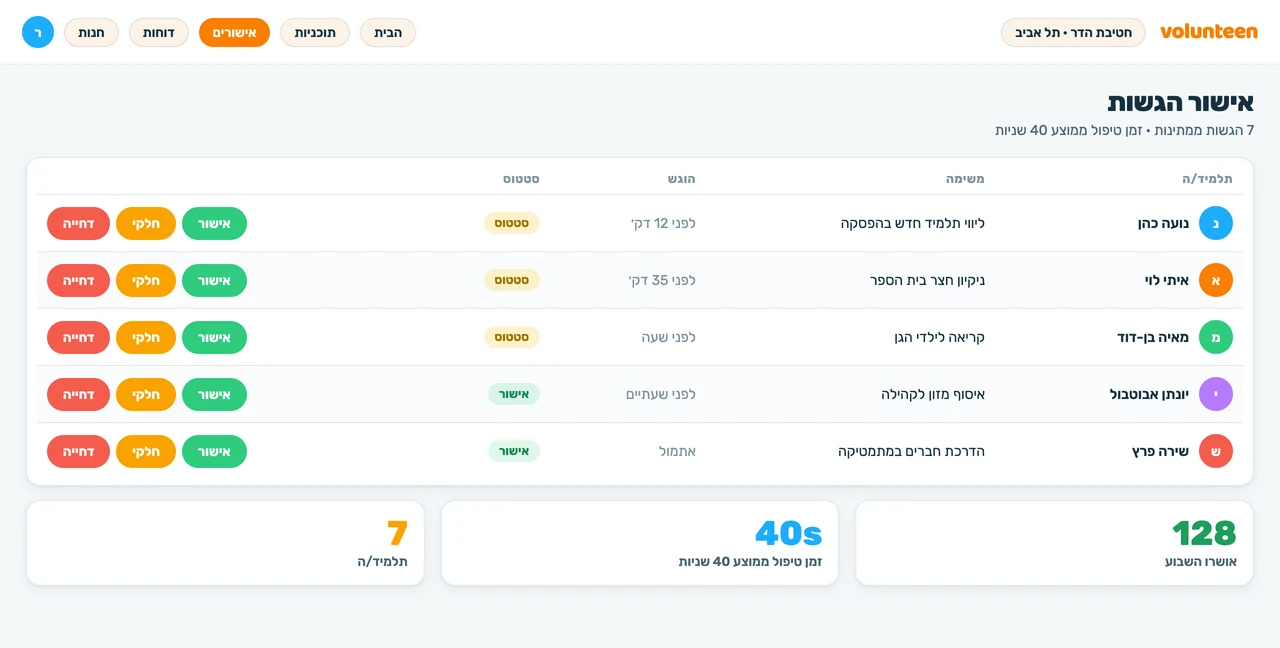Click task ניקיון חצר בית הספר
The width and height of the screenshot is (1280, 648).
coord(927,280)
